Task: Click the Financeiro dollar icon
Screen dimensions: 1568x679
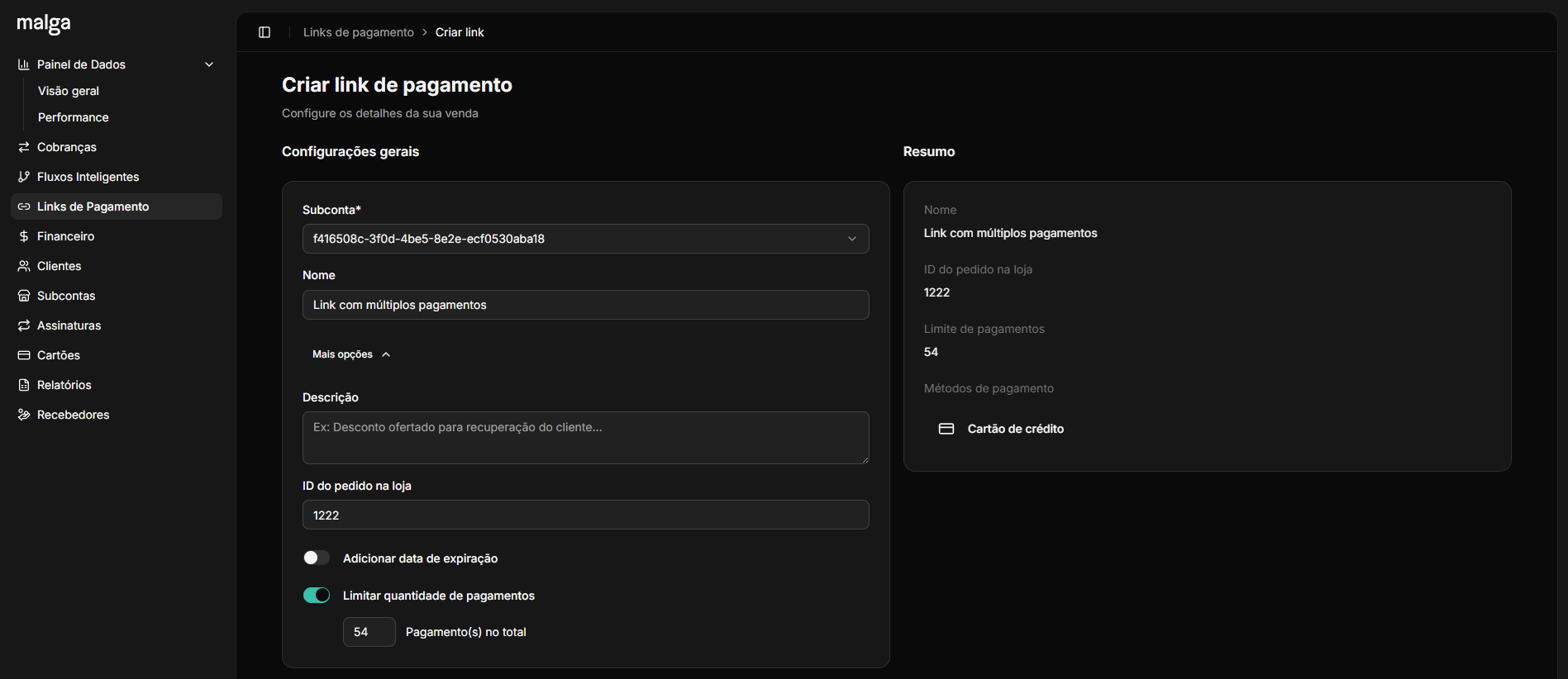Action: (x=24, y=236)
